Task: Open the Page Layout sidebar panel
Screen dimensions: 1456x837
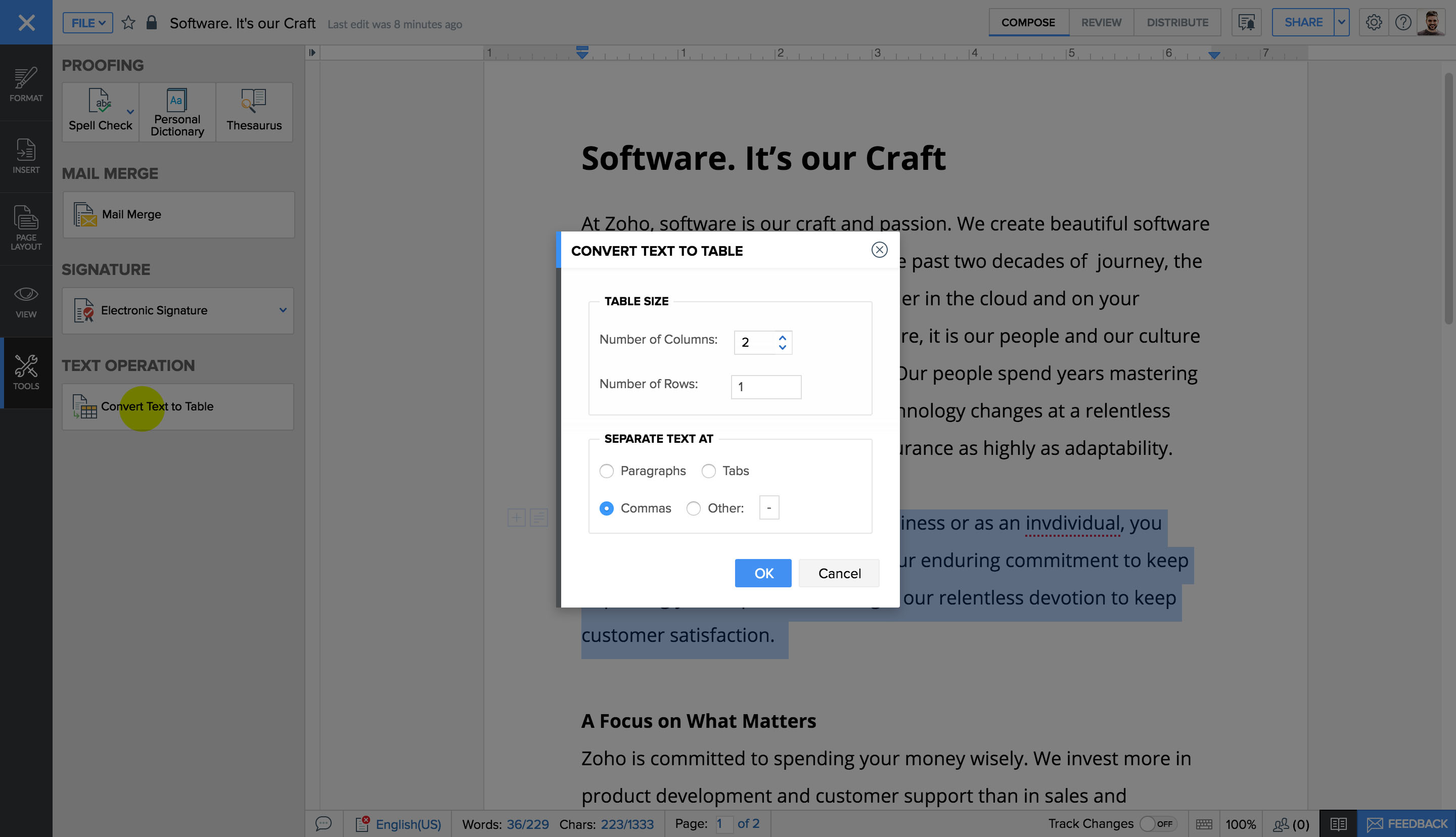Action: click(x=26, y=228)
